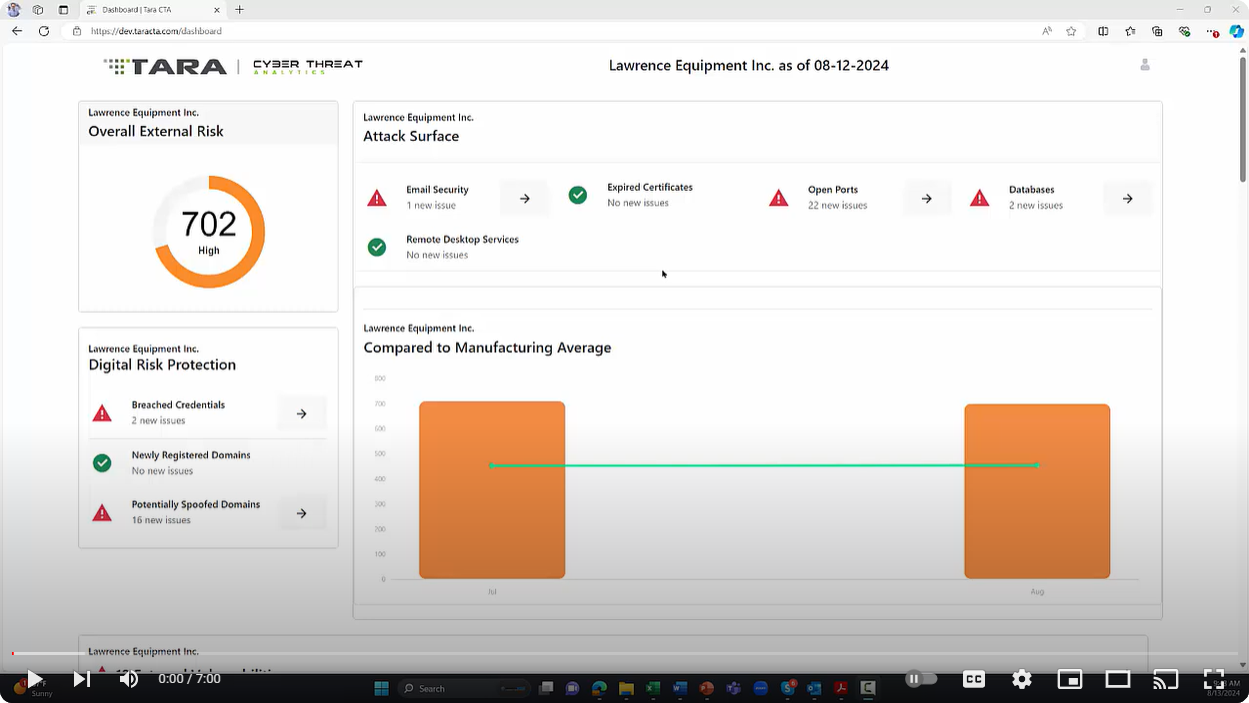Click the TARA Cyber Threat Analytics logo
1249x703 pixels.
pos(233,66)
